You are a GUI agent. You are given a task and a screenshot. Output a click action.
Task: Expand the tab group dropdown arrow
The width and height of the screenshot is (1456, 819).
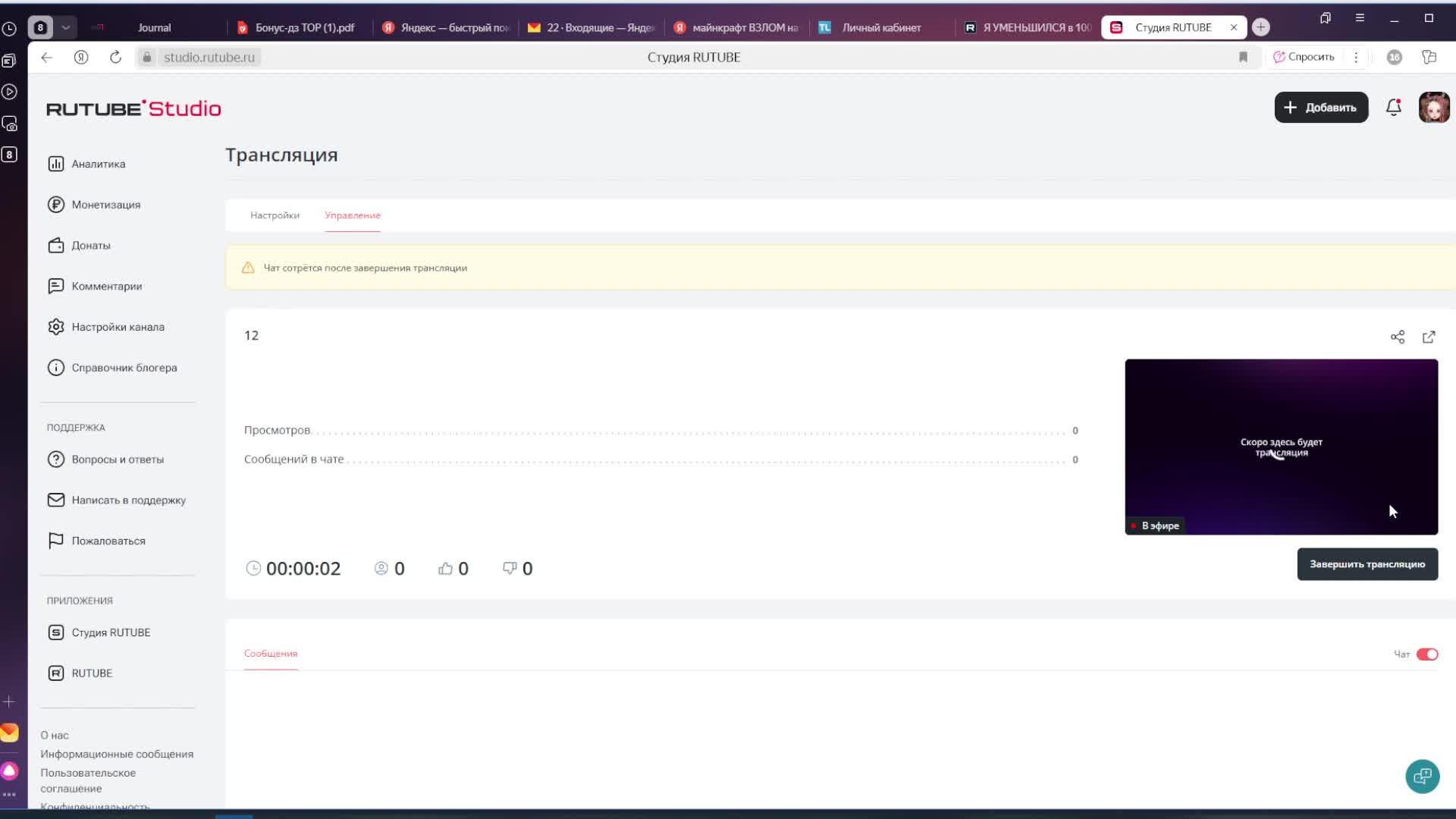click(66, 27)
